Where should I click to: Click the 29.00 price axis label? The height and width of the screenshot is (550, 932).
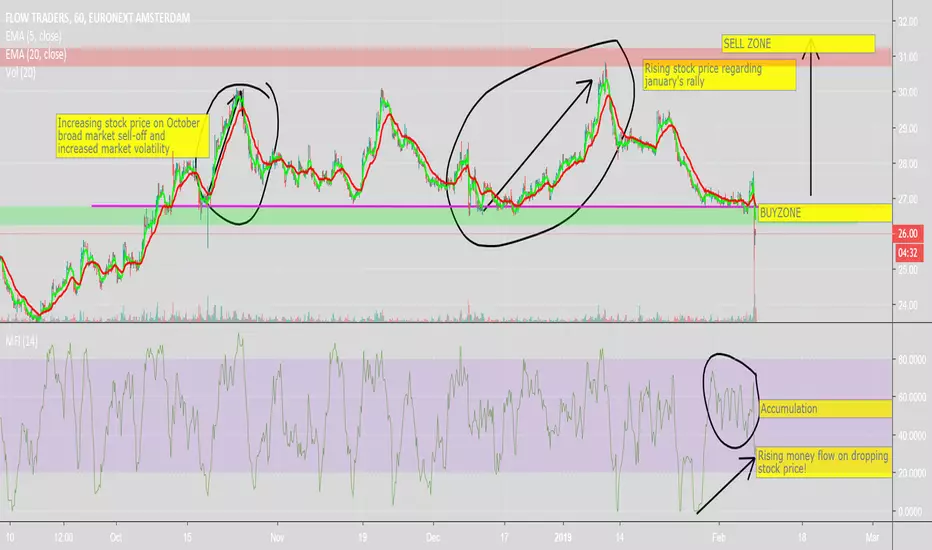[908, 128]
